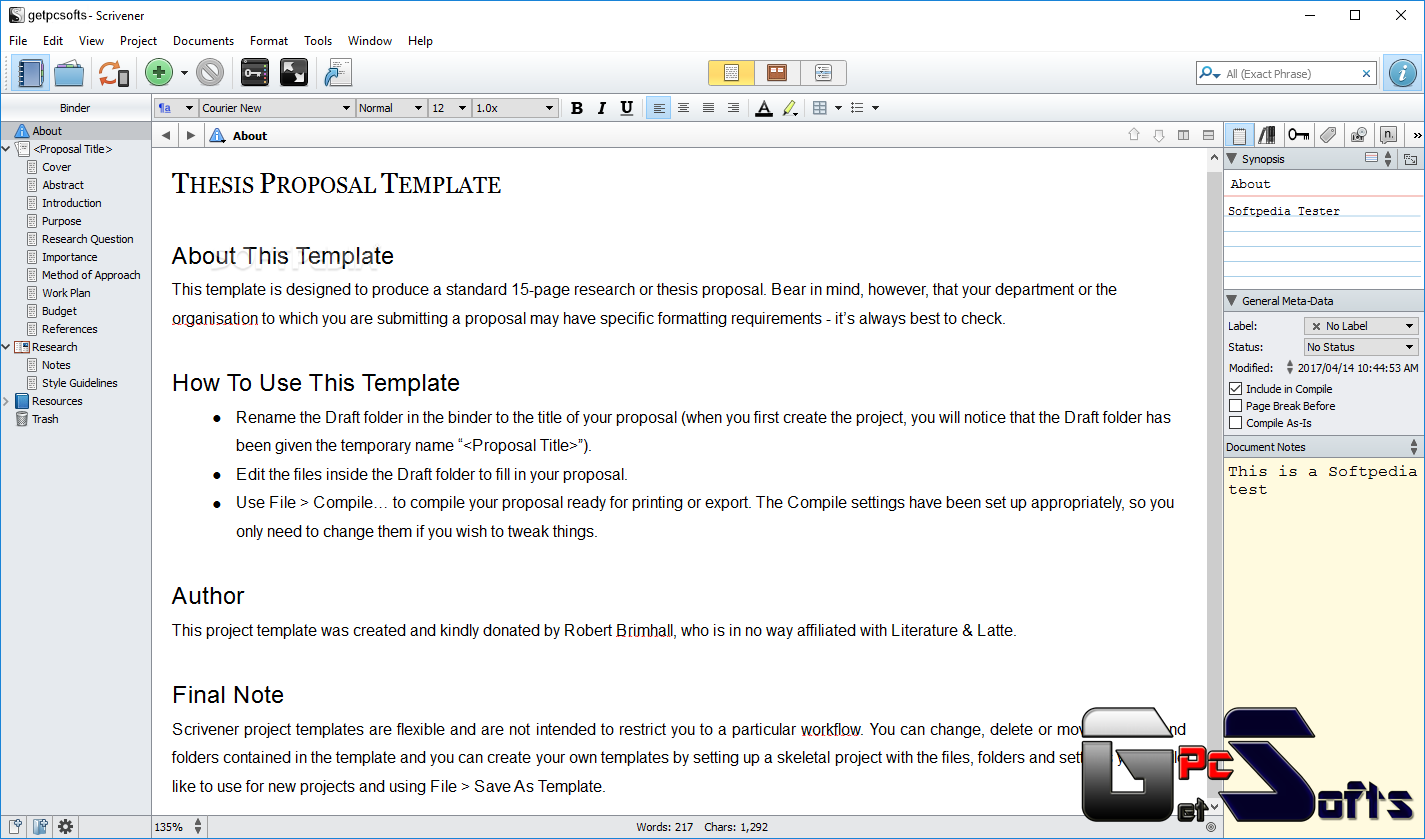Open the Label dropdown showing No Label
The width and height of the screenshot is (1425, 839).
tap(1361, 326)
